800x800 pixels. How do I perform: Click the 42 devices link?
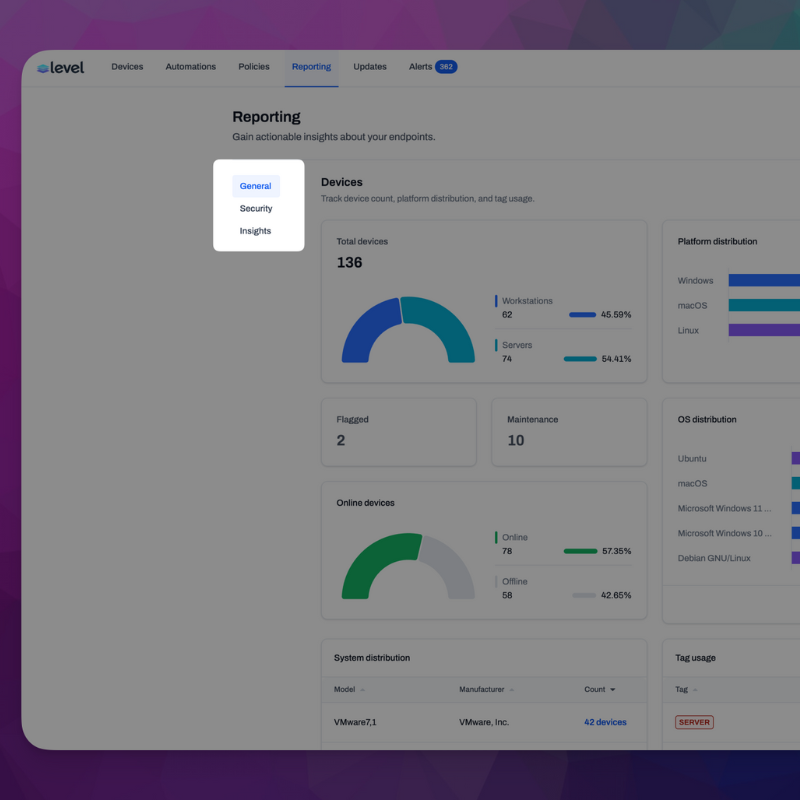click(x=605, y=722)
